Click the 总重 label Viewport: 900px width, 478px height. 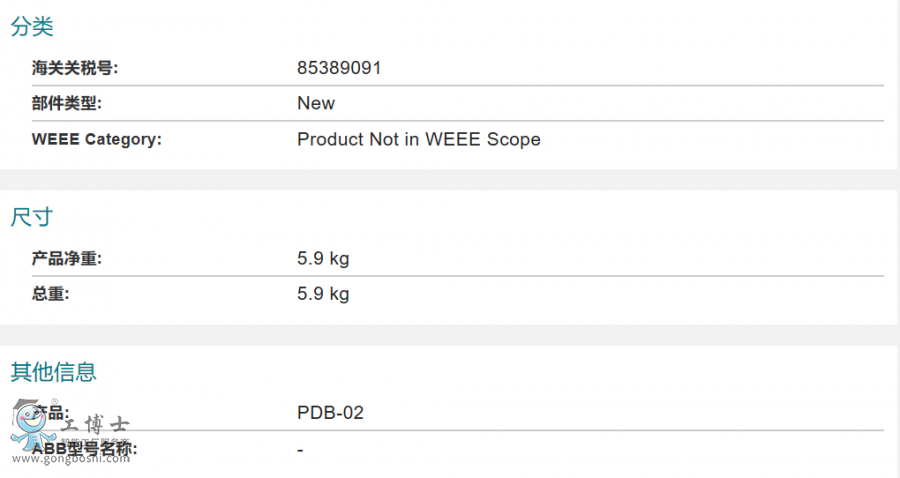pyautogui.click(x=51, y=294)
